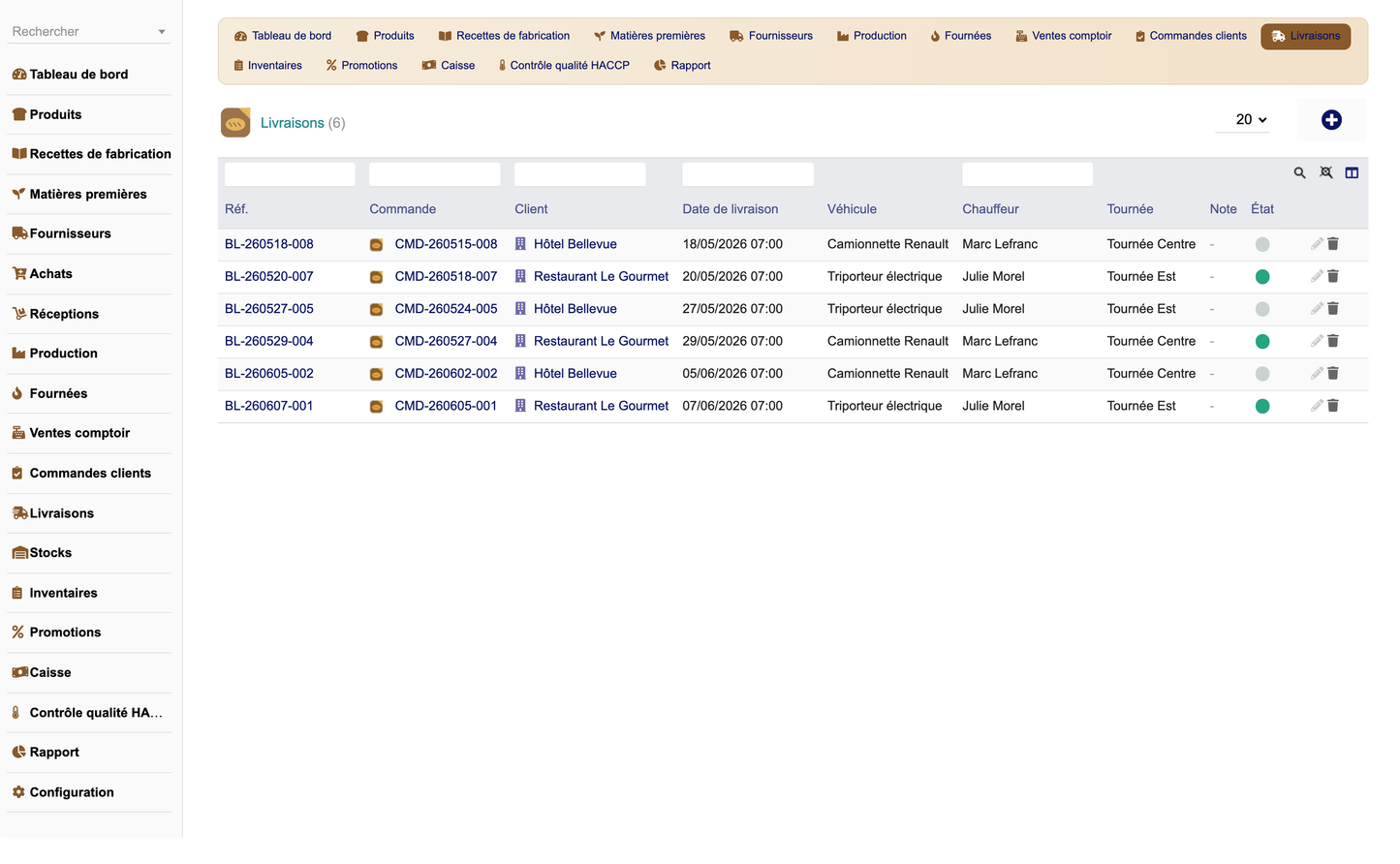Image resolution: width=1400 pixels, height=864 pixels.
Task: Switch to Produits tab in top bar
Action: tap(385, 36)
